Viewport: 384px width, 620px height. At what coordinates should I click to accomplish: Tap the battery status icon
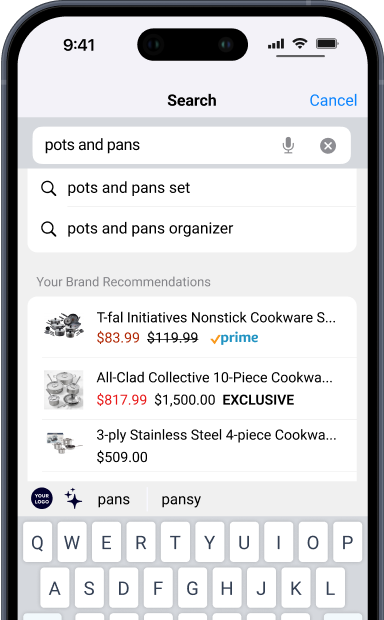coord(327,43)
